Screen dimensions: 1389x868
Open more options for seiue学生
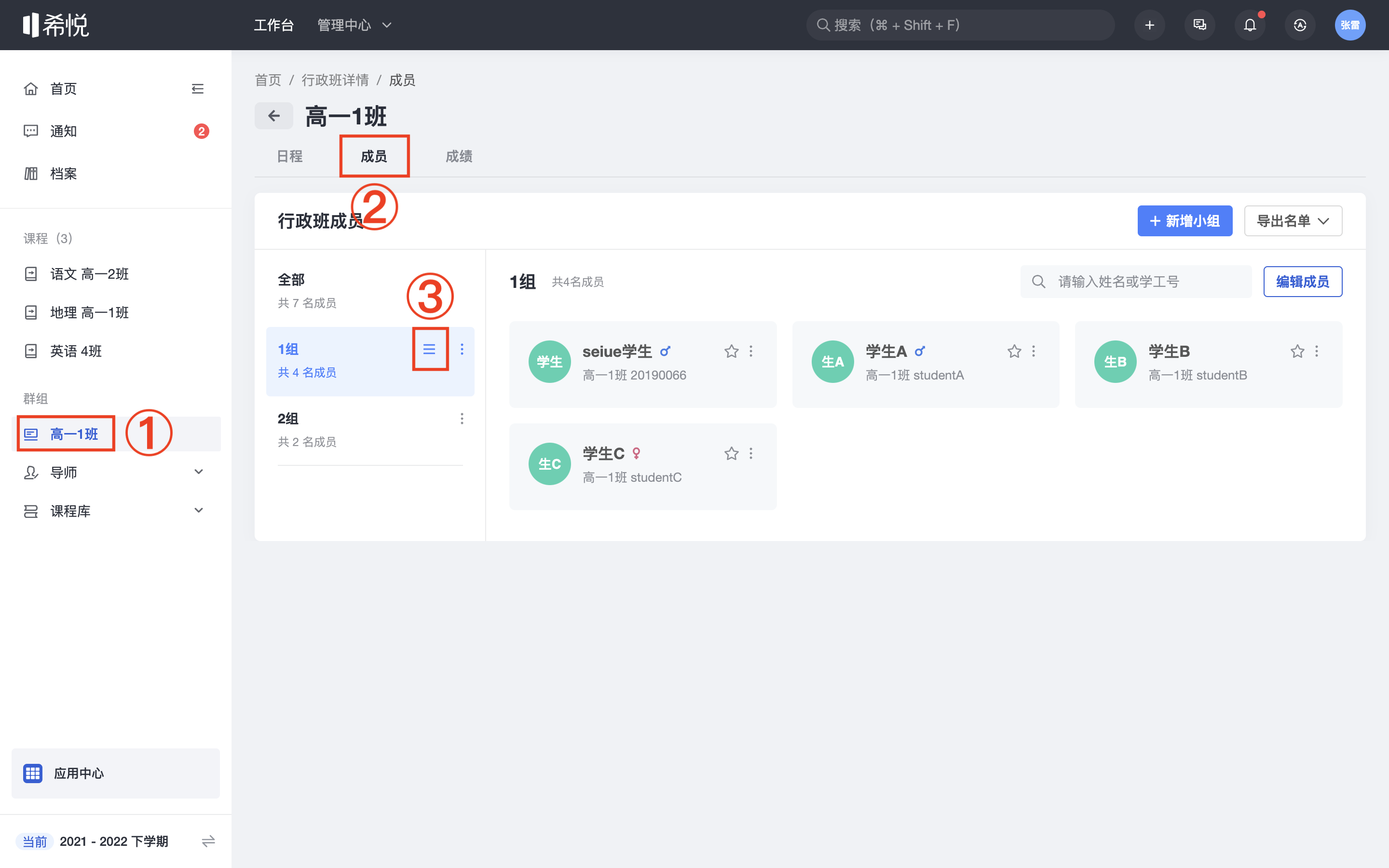[x=751, y=352]
